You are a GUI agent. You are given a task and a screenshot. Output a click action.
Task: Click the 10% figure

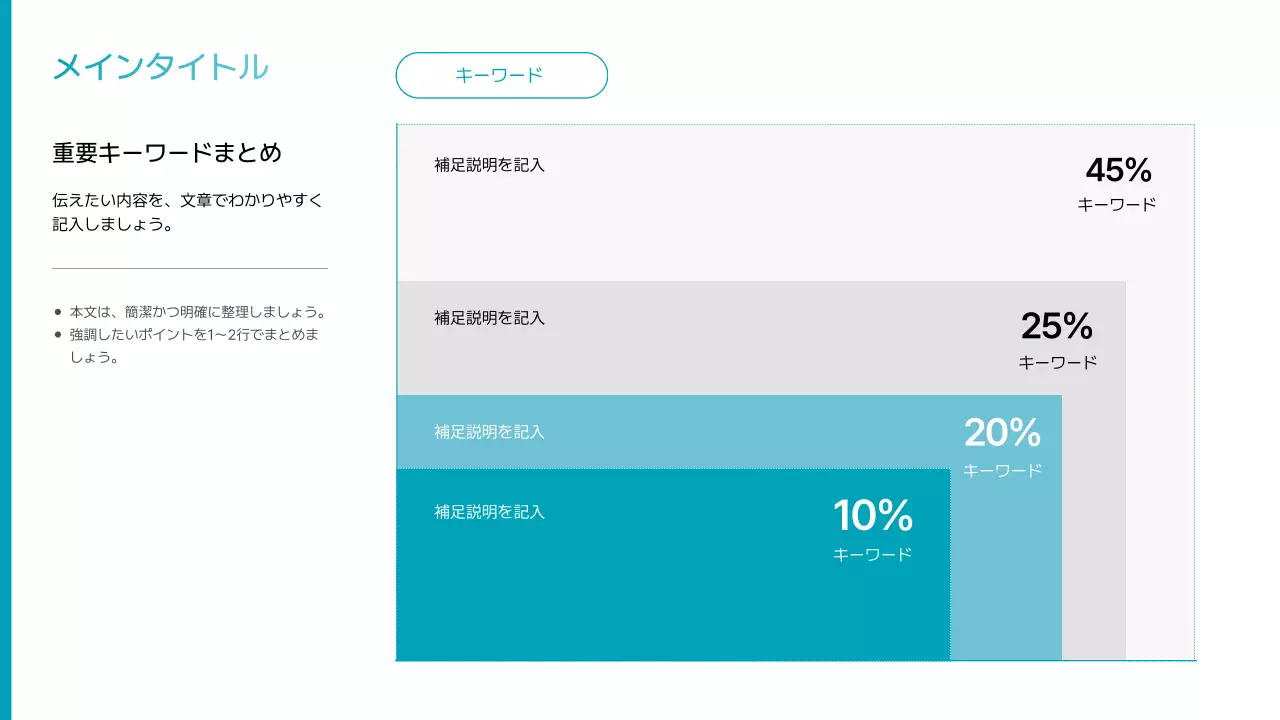point(872,516)
